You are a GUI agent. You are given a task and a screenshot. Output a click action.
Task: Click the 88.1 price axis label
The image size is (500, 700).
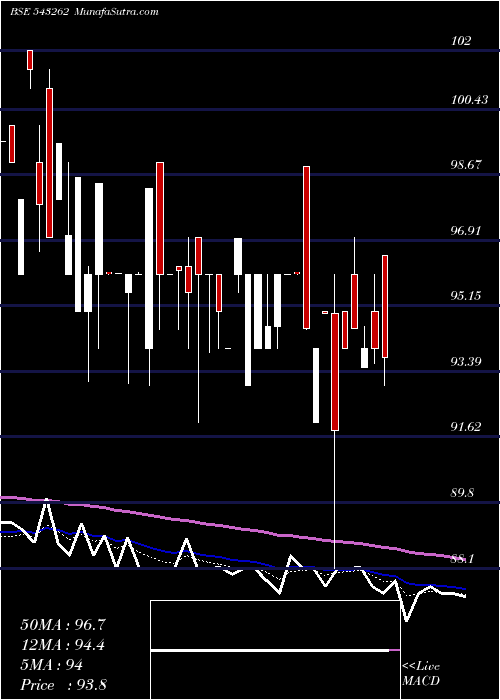(463, 559)
